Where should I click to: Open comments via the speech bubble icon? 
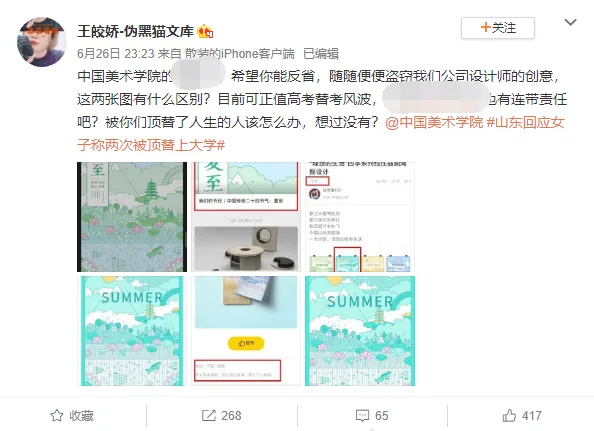pos(362,415)
